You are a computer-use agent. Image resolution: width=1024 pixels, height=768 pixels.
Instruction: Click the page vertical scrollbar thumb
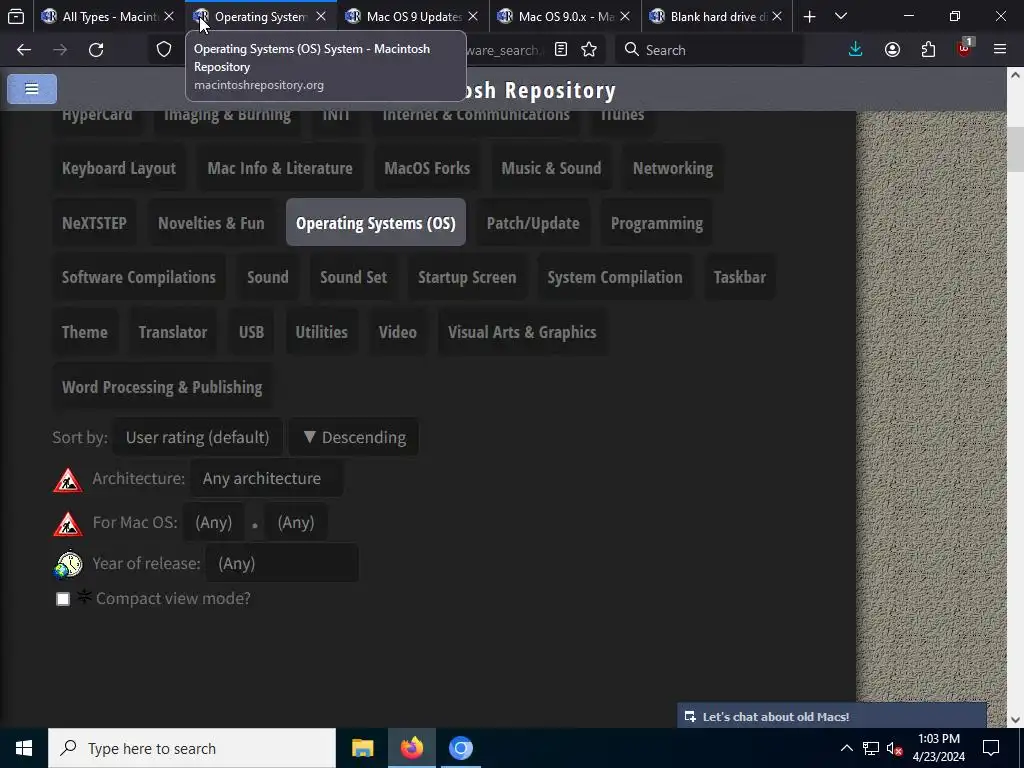[x=1016, y=149]
